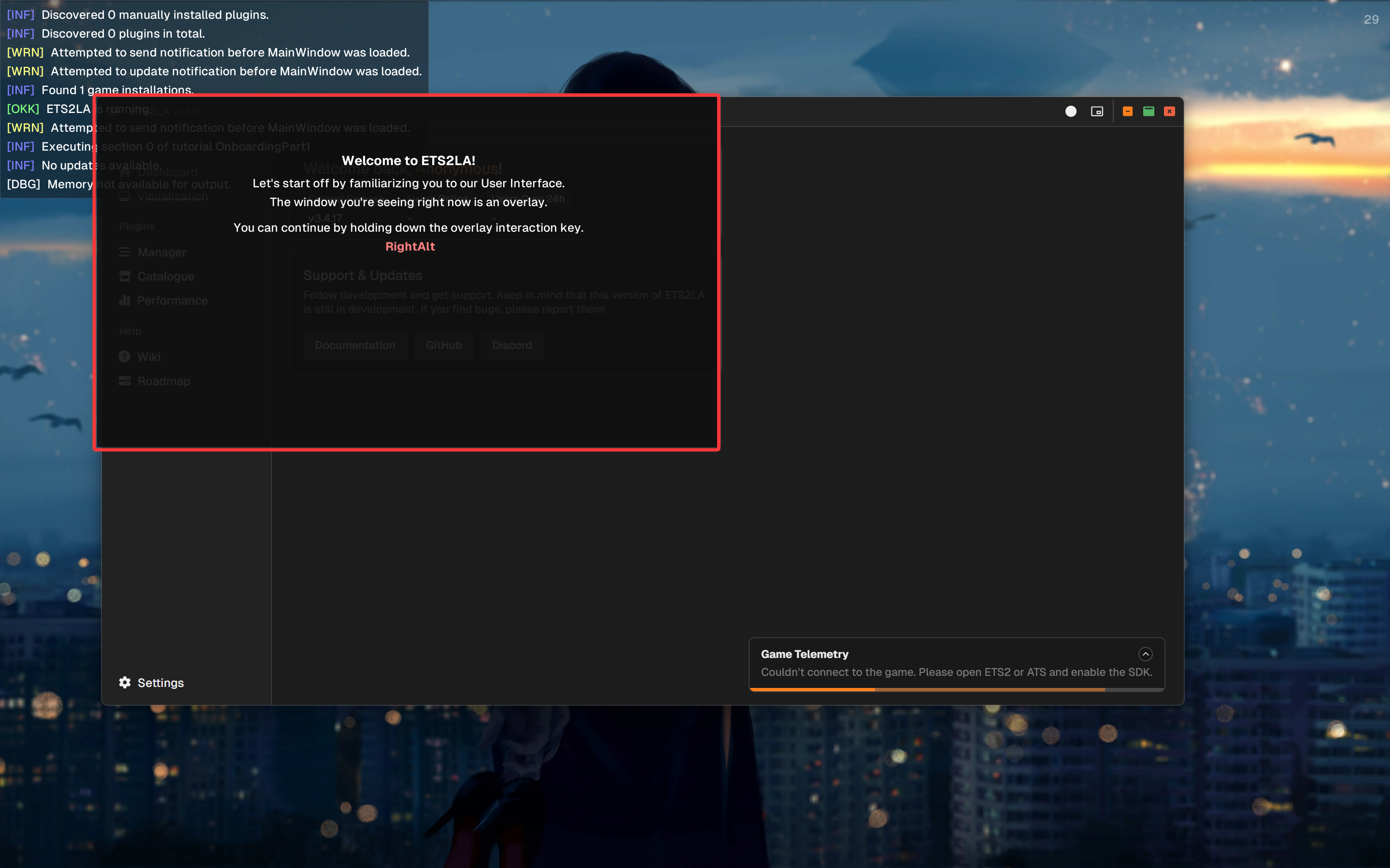Click the "[DBG]" log tag

pyautogui.click(x=24, y=184)
